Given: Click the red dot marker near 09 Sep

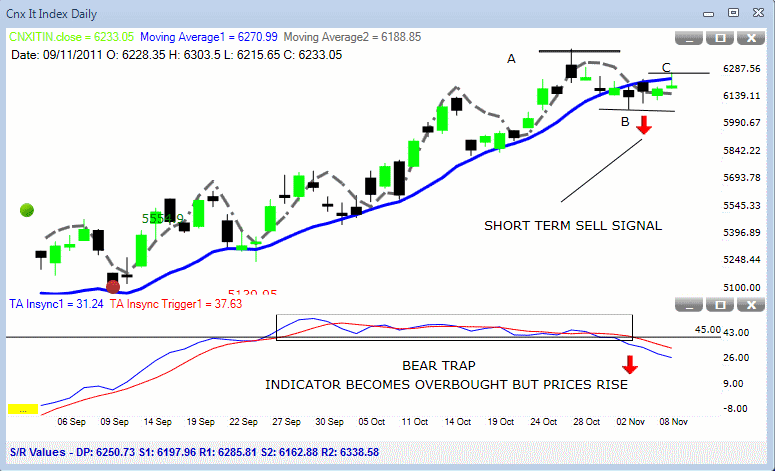Looking at the screenshot, I should coord(113,287).
